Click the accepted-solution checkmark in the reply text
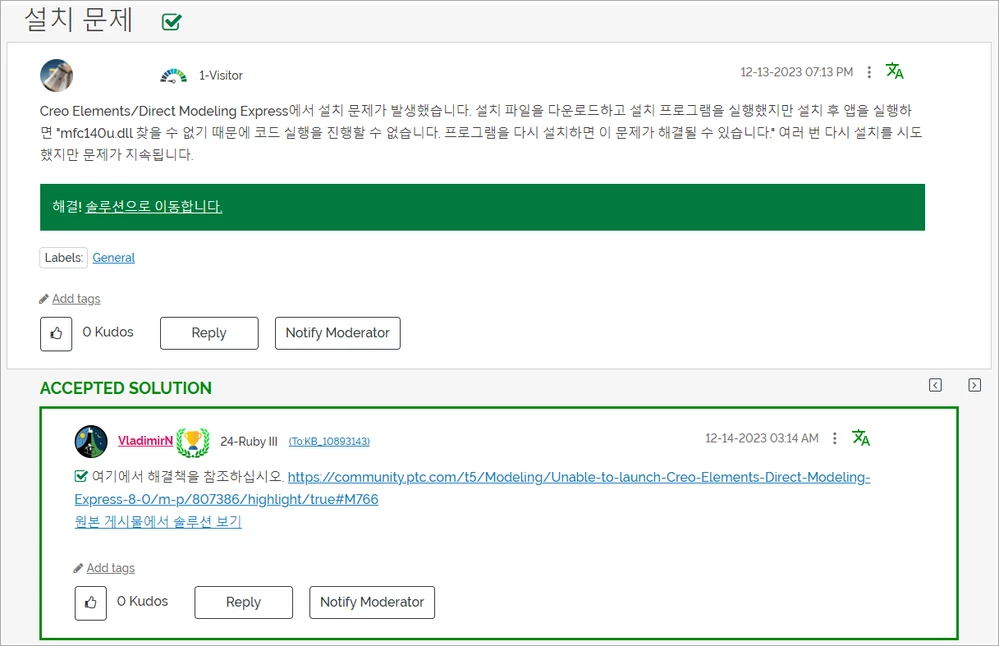 (81, 476)
